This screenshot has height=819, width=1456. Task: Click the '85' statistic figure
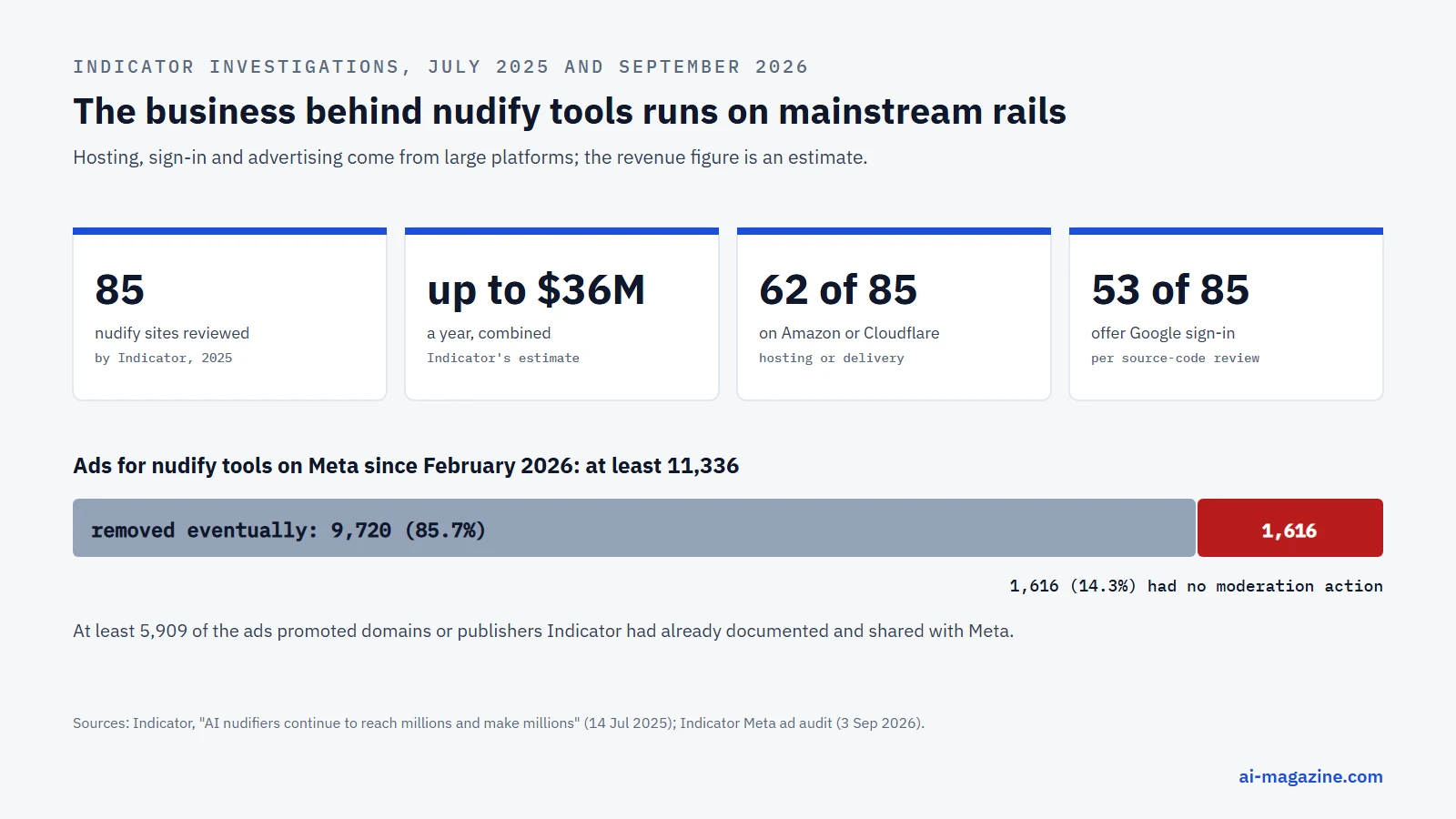[x=119, y=290]
